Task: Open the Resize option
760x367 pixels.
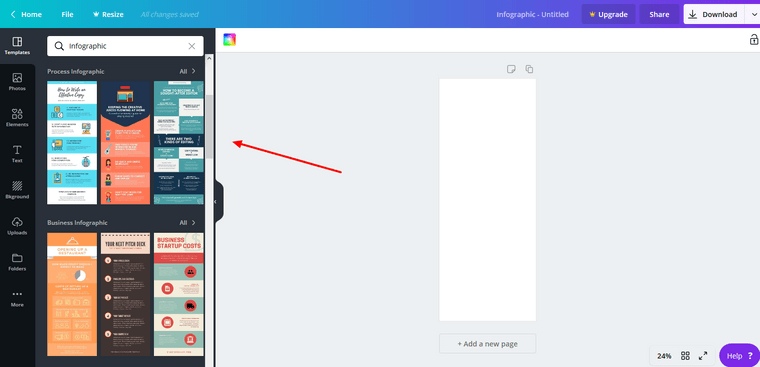Action: pyautogui.click(x=108, y=15)
